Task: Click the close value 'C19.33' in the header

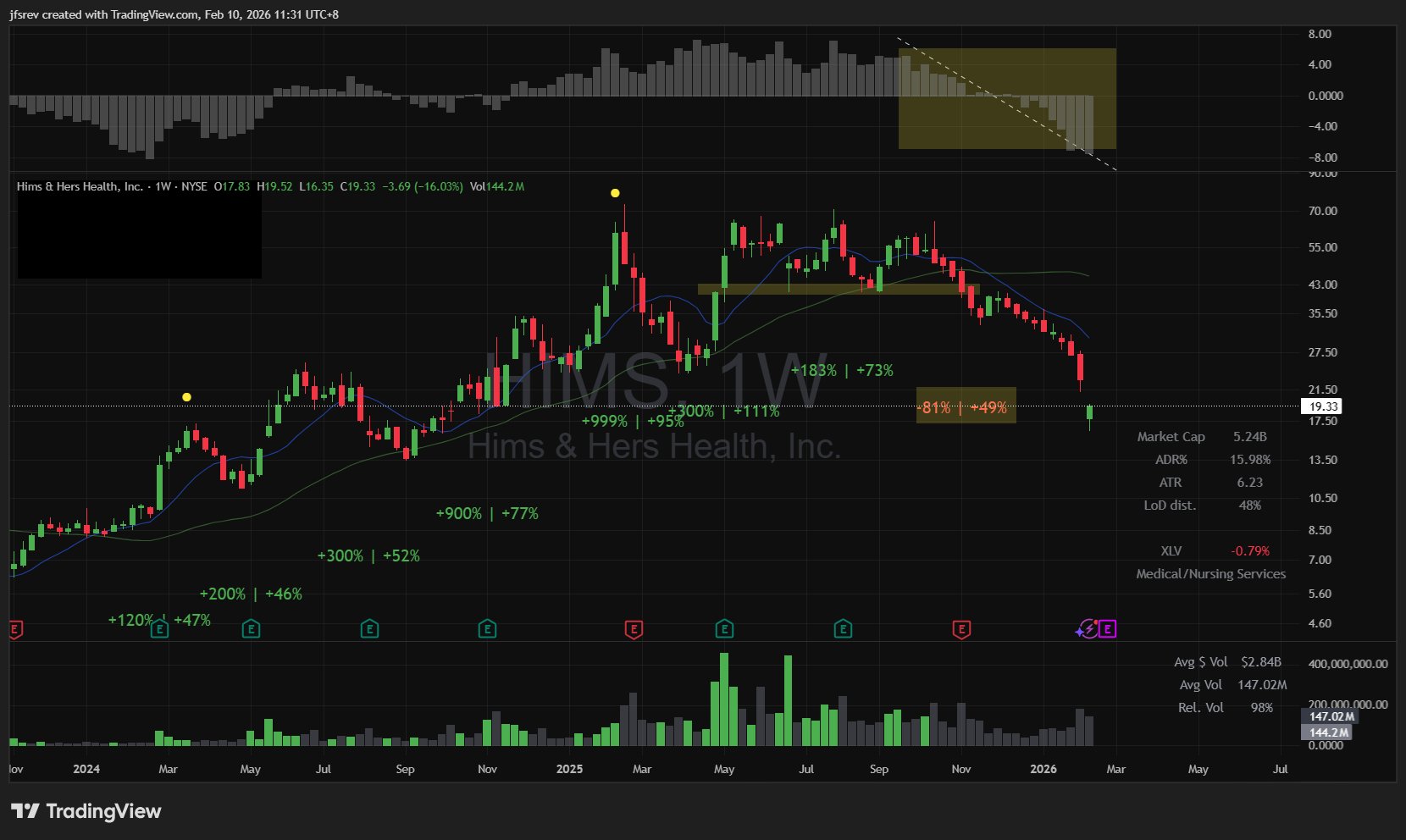Action: (x=358, y=186)
